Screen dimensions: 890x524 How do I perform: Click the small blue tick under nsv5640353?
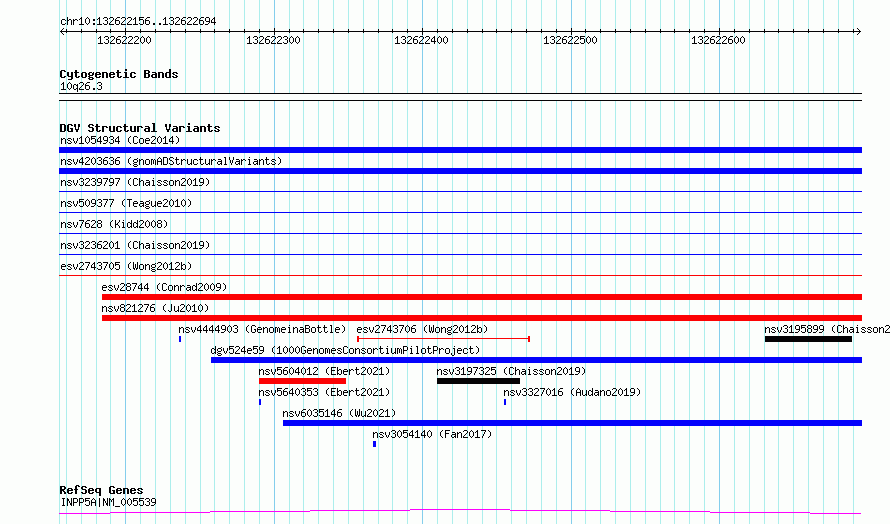[260, 402]
